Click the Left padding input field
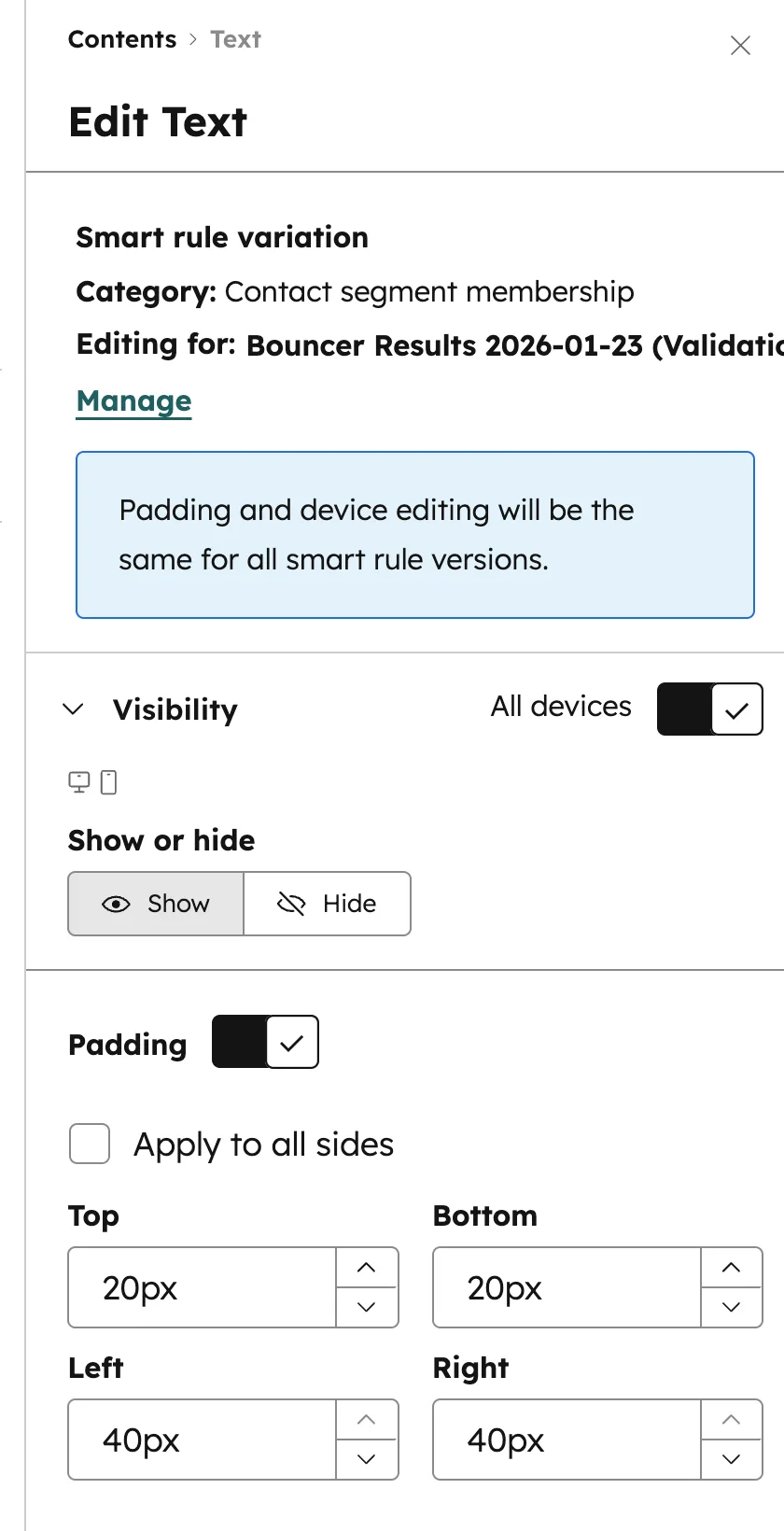784x1531 pixels. [203, 1440]
